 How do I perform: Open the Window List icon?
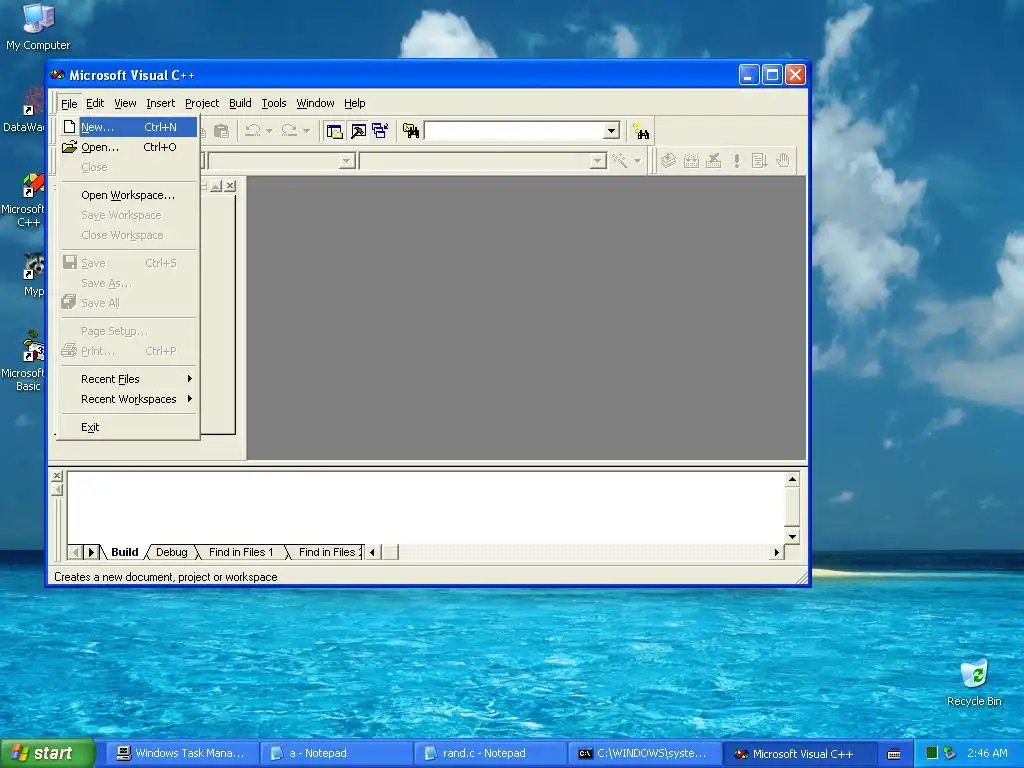point(380,131)
